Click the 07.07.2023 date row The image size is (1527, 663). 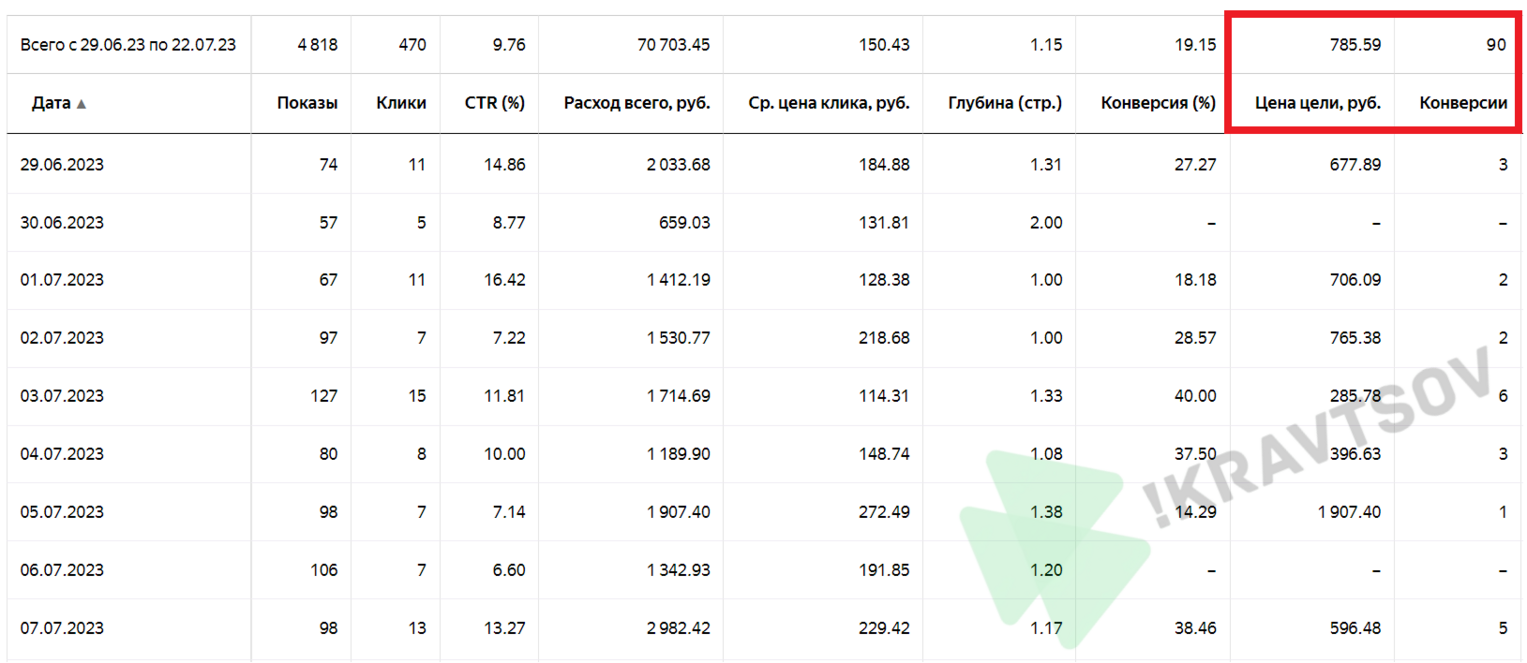pos(763,628)
